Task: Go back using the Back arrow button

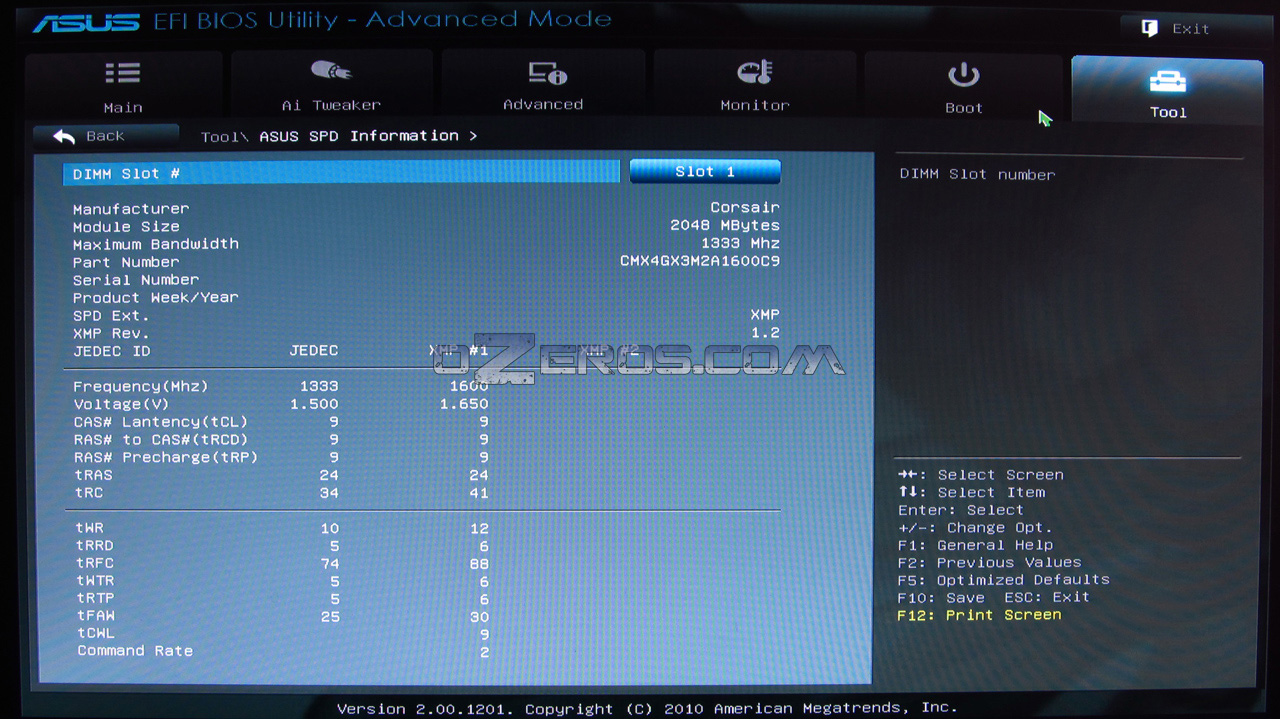Action: tap(105, 136)
